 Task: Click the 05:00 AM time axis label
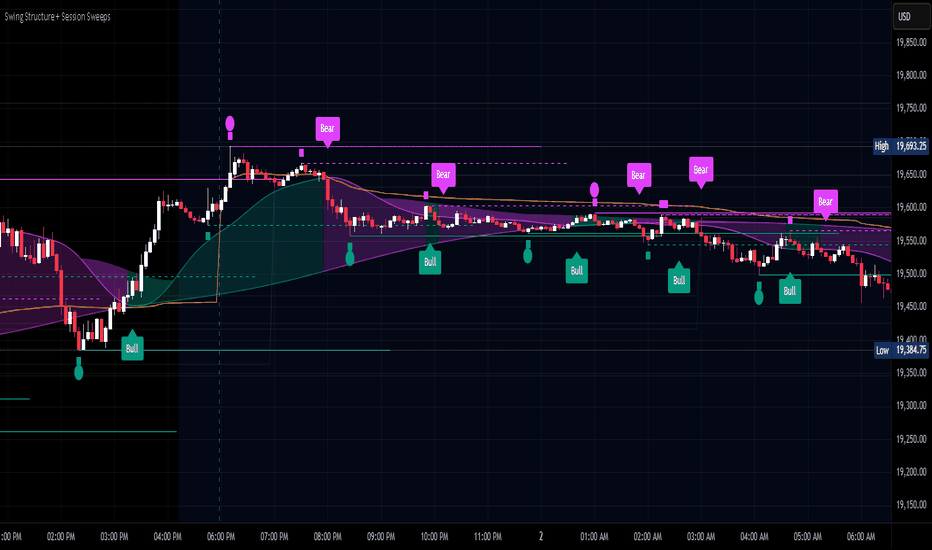807,536
